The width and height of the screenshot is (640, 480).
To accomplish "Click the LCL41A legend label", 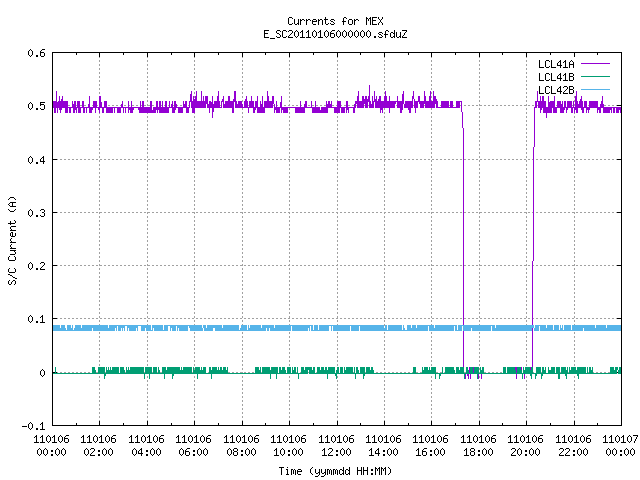I will point(556,64).
